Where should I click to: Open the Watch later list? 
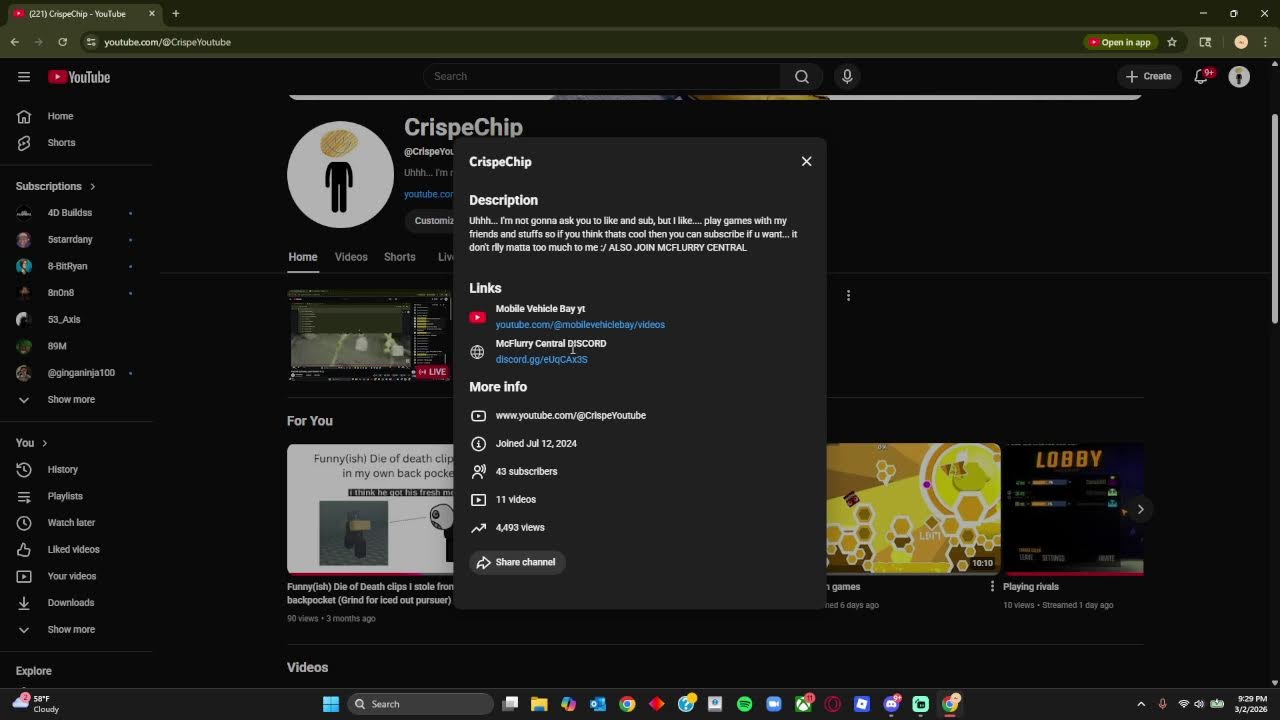[x=70, y=522]
